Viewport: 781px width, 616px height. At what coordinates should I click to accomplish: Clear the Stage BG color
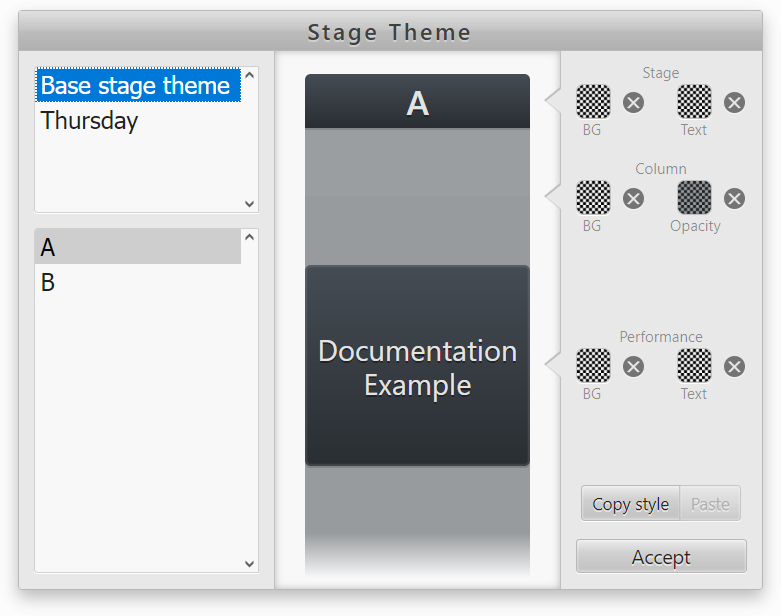click(634, 102)
